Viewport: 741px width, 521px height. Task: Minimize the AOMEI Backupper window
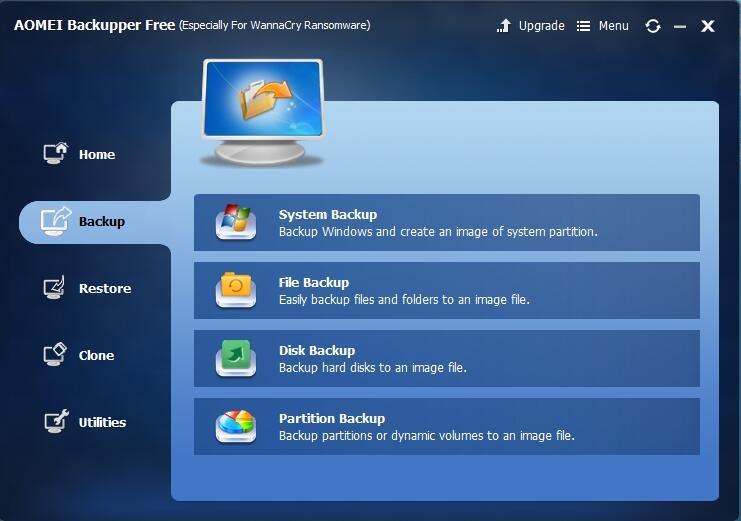coord(680,26)
